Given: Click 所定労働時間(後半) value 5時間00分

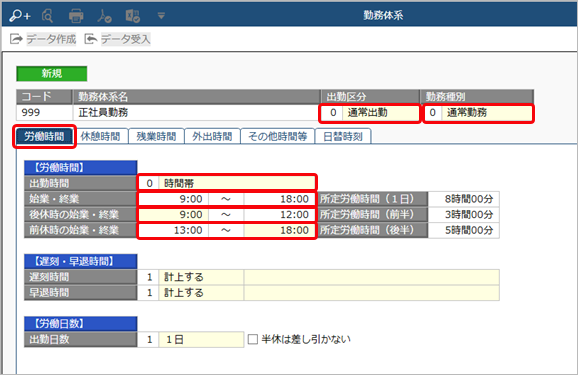Looking at the screenshot, I should (464, 230).
